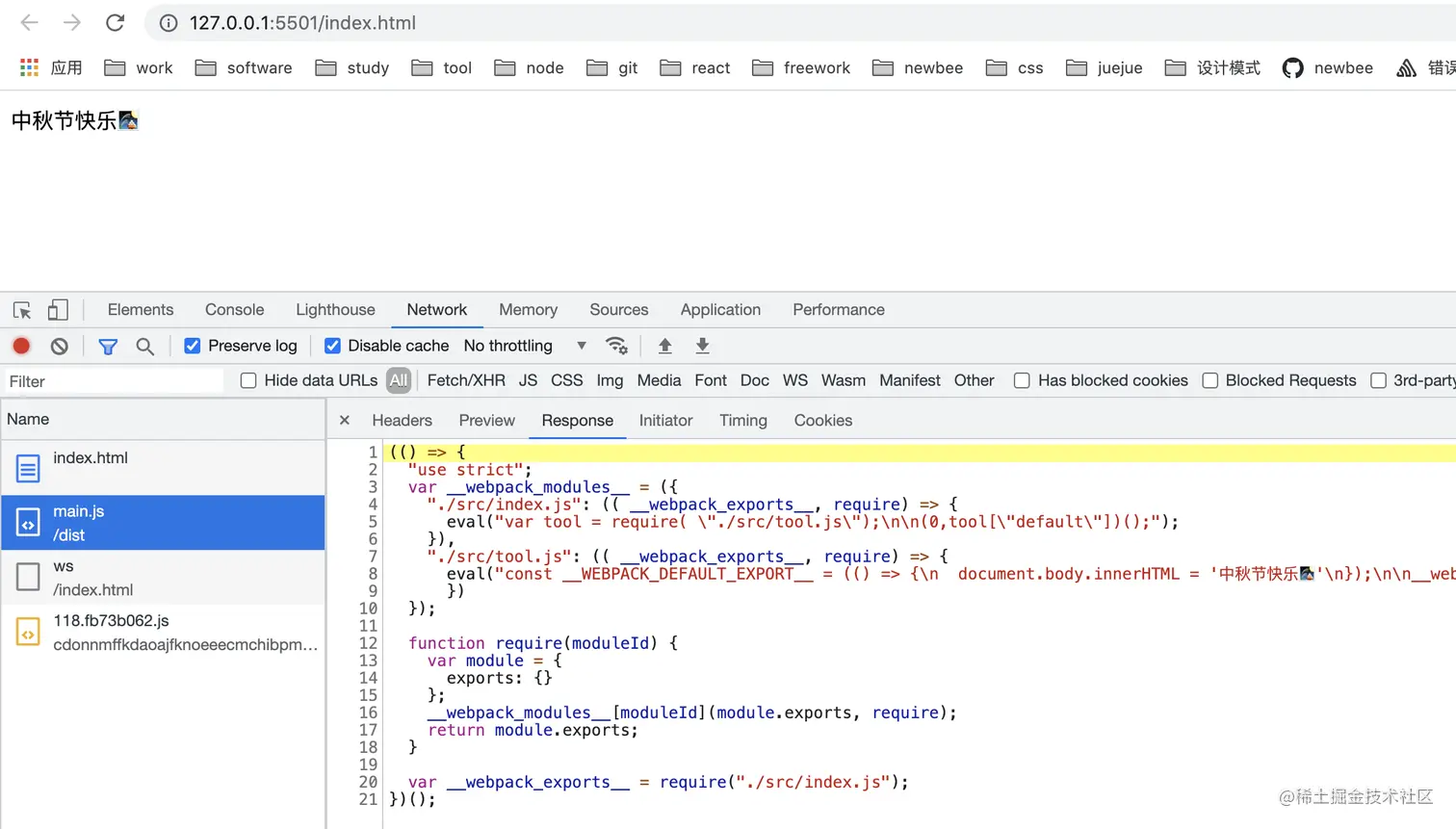The image size is (1456, 829).
Task: Select the ws /index.html request row
Action: tap(163, 578)
